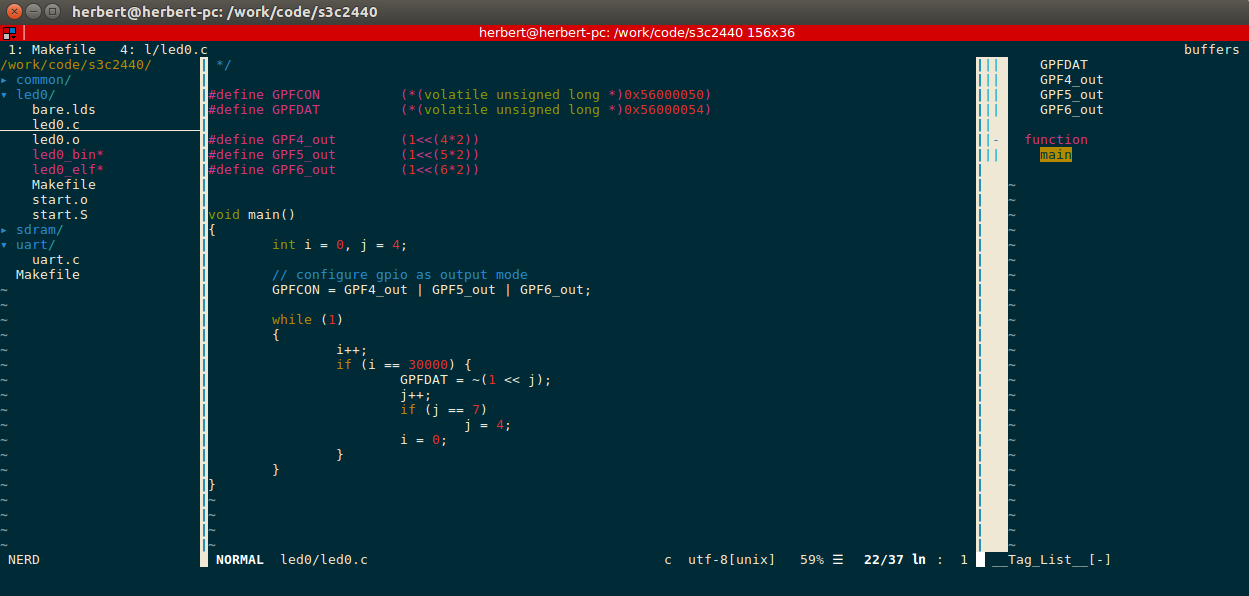
Task: Click the ln line-number indicator in statusline
Action: pos(919,559)
